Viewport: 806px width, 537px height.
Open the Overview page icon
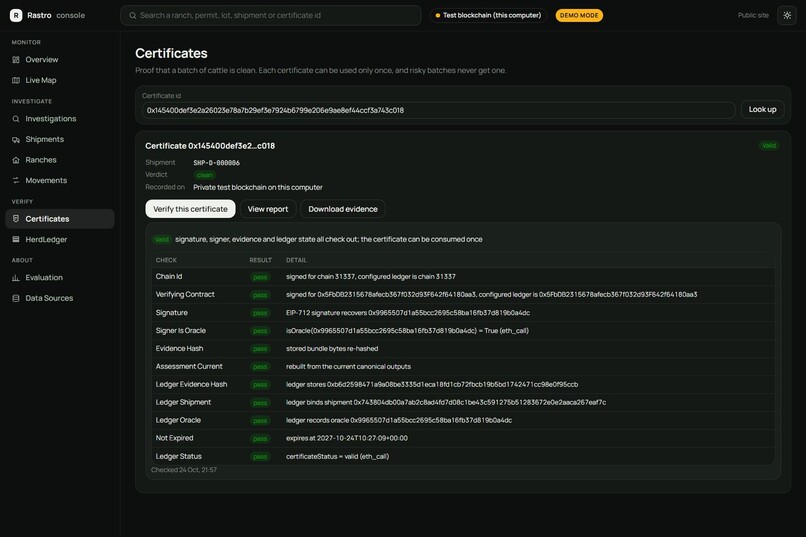pos(16,60)
